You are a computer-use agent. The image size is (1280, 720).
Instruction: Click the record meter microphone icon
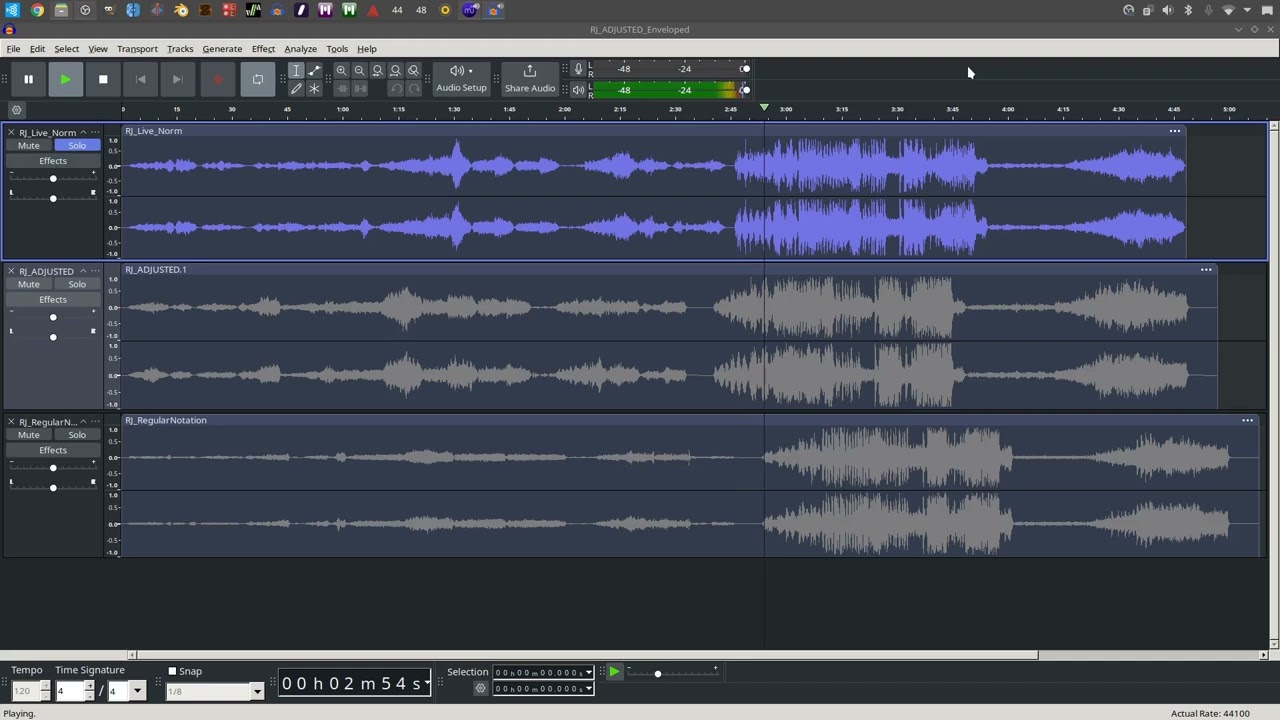578,69
